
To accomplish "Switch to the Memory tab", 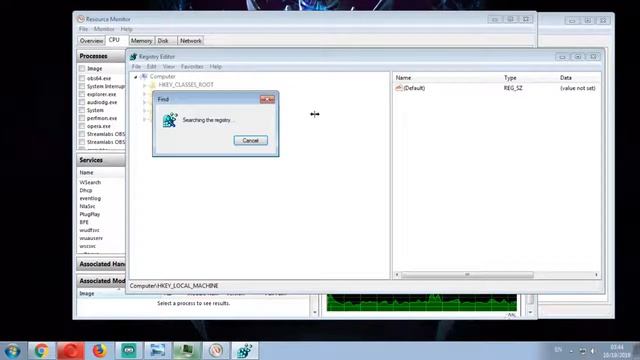I will [x=141, y=41].
